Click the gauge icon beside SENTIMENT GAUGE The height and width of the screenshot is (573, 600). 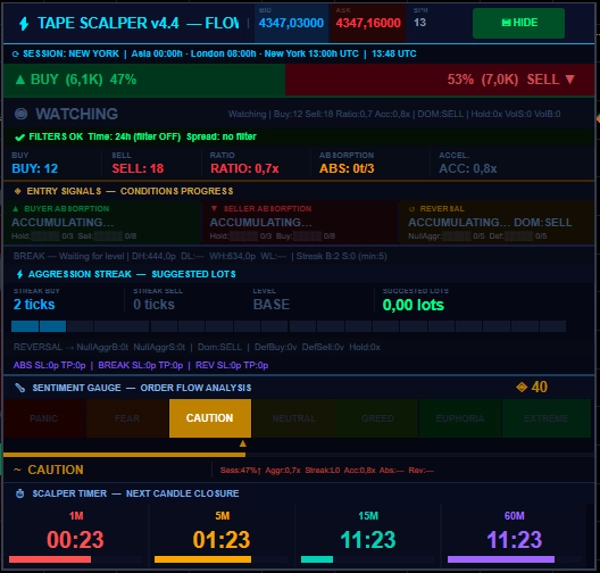coord(20,388)
